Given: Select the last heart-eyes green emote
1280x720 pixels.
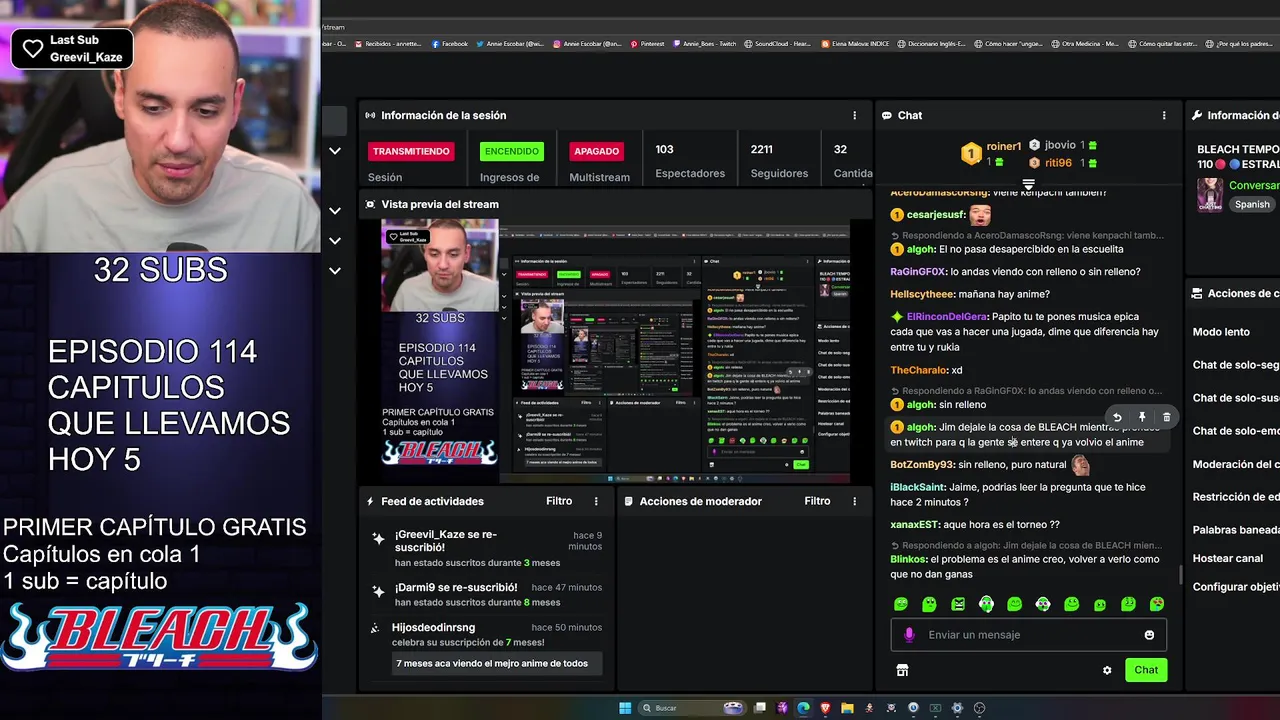Looking at the screenshot, I should click(1157, 604).
